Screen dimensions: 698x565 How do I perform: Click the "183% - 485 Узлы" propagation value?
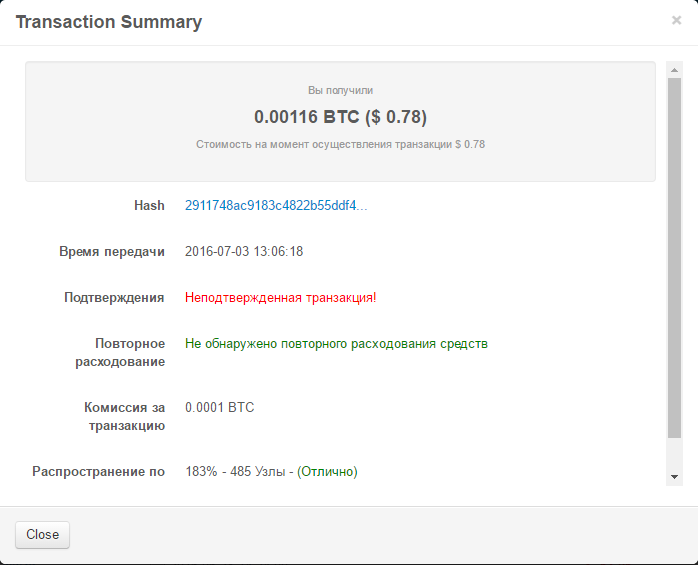(271, 471)
